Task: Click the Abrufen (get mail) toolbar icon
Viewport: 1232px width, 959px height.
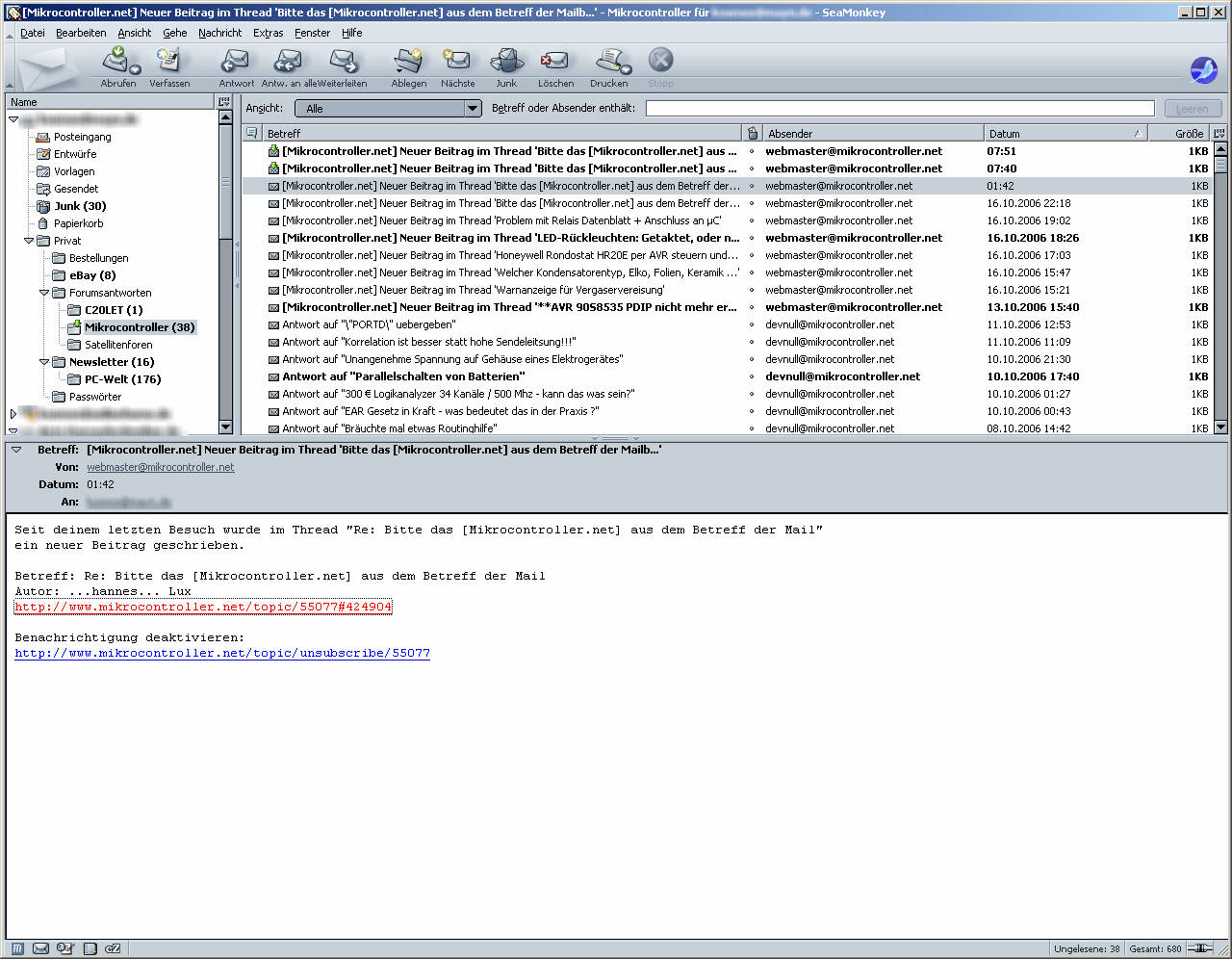Action: [115, 61]
